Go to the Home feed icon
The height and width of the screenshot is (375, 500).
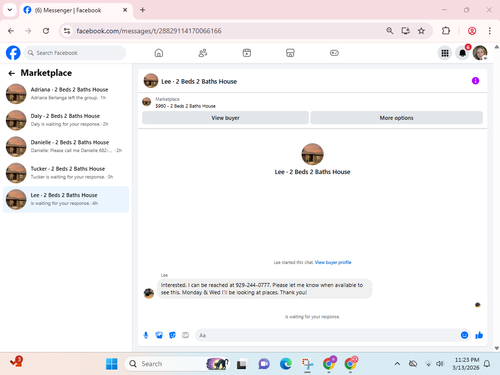(159, 53)
